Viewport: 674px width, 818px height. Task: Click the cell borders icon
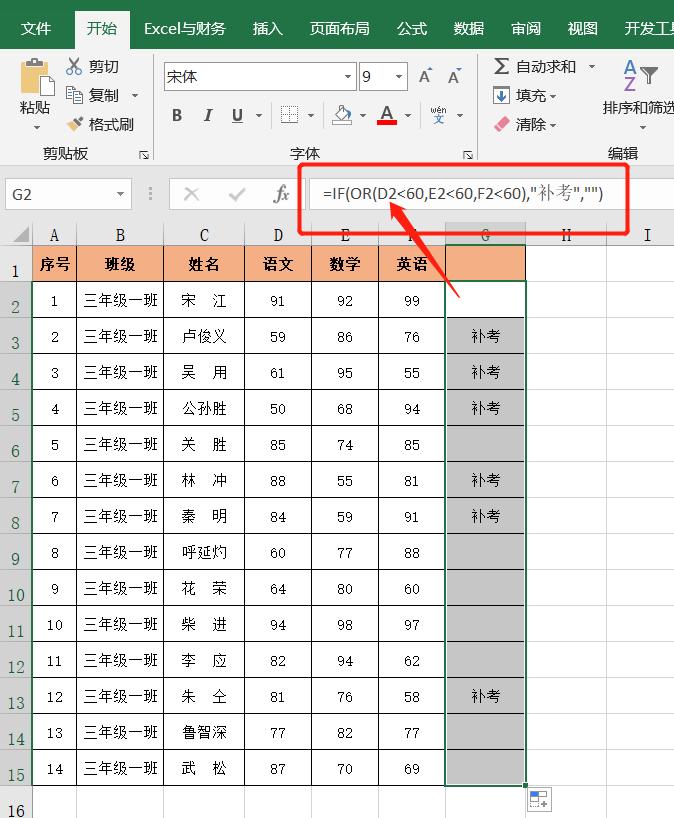tap(289, 115)
